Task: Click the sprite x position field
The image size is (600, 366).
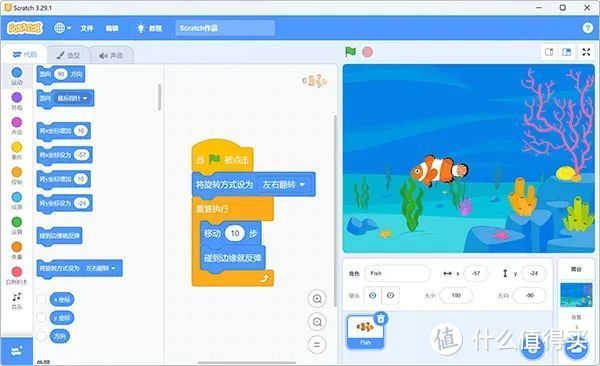Action: (476, 273)
